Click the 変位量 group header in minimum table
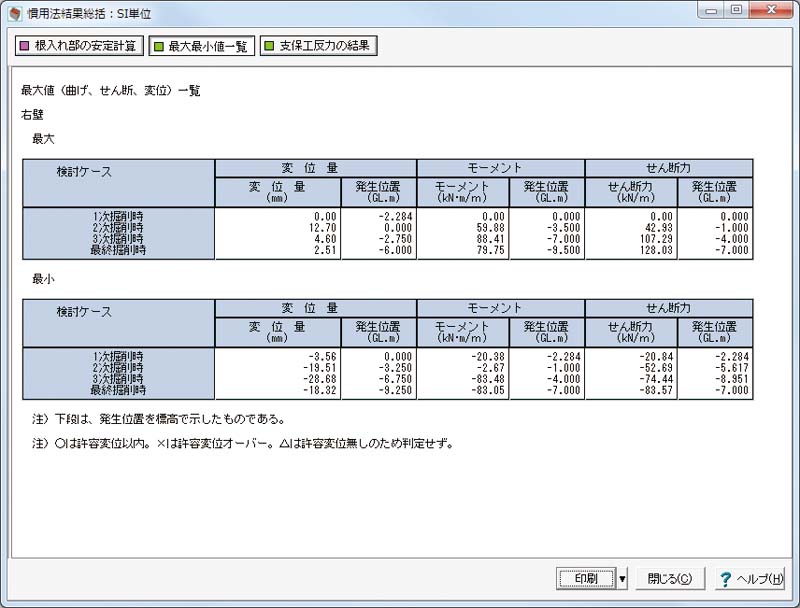Viewport: 800px width, 608px height. click(316, 308)
